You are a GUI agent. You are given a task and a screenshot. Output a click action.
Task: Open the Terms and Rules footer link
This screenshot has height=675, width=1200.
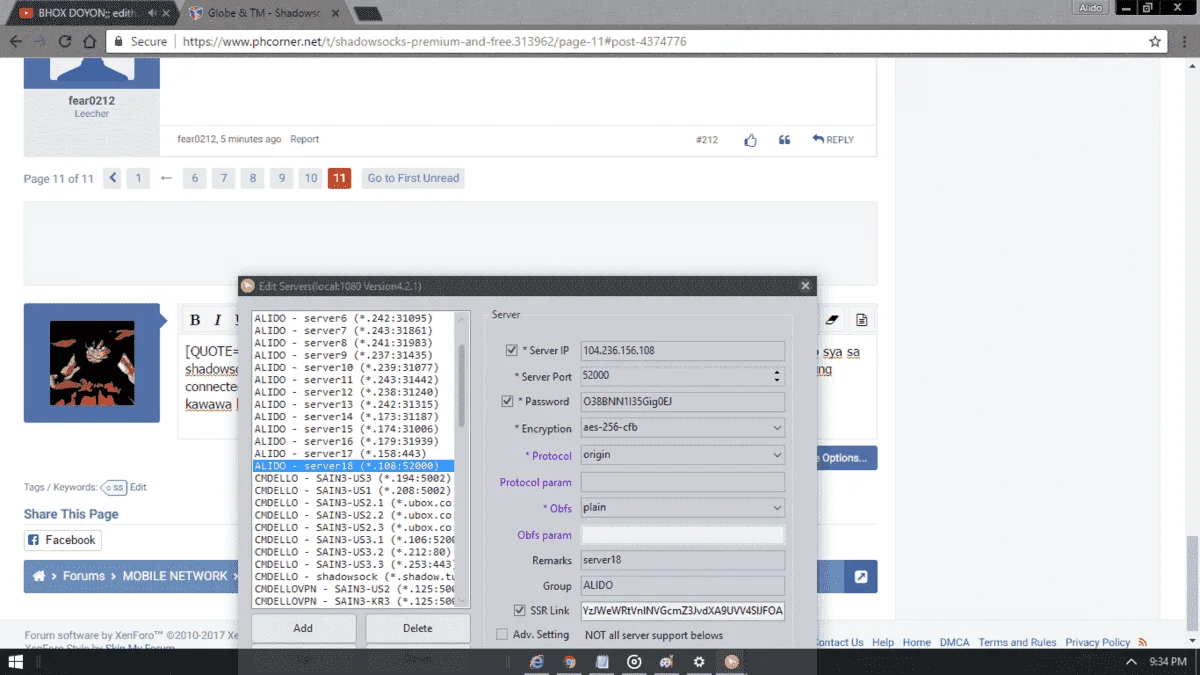[1017, 642]
